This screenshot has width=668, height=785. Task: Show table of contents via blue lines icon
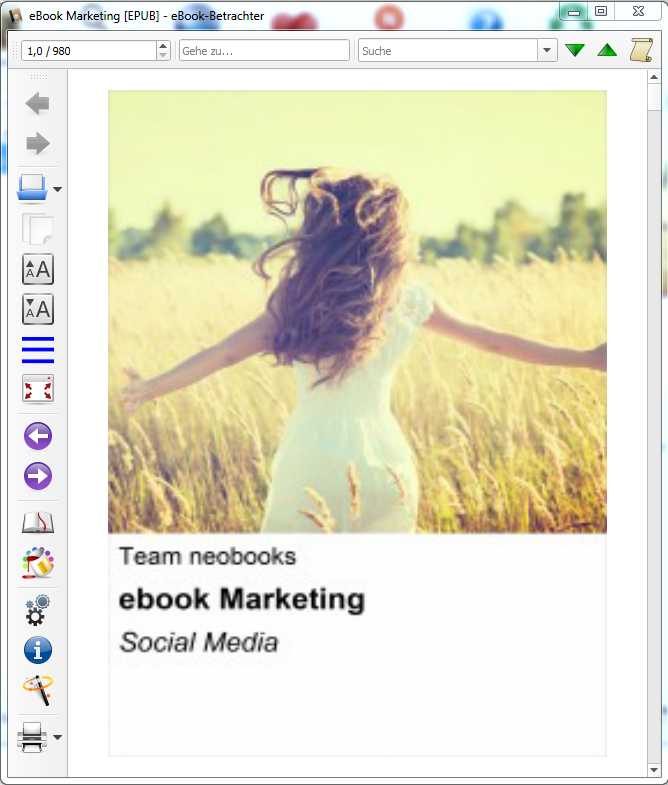[37, 350]
